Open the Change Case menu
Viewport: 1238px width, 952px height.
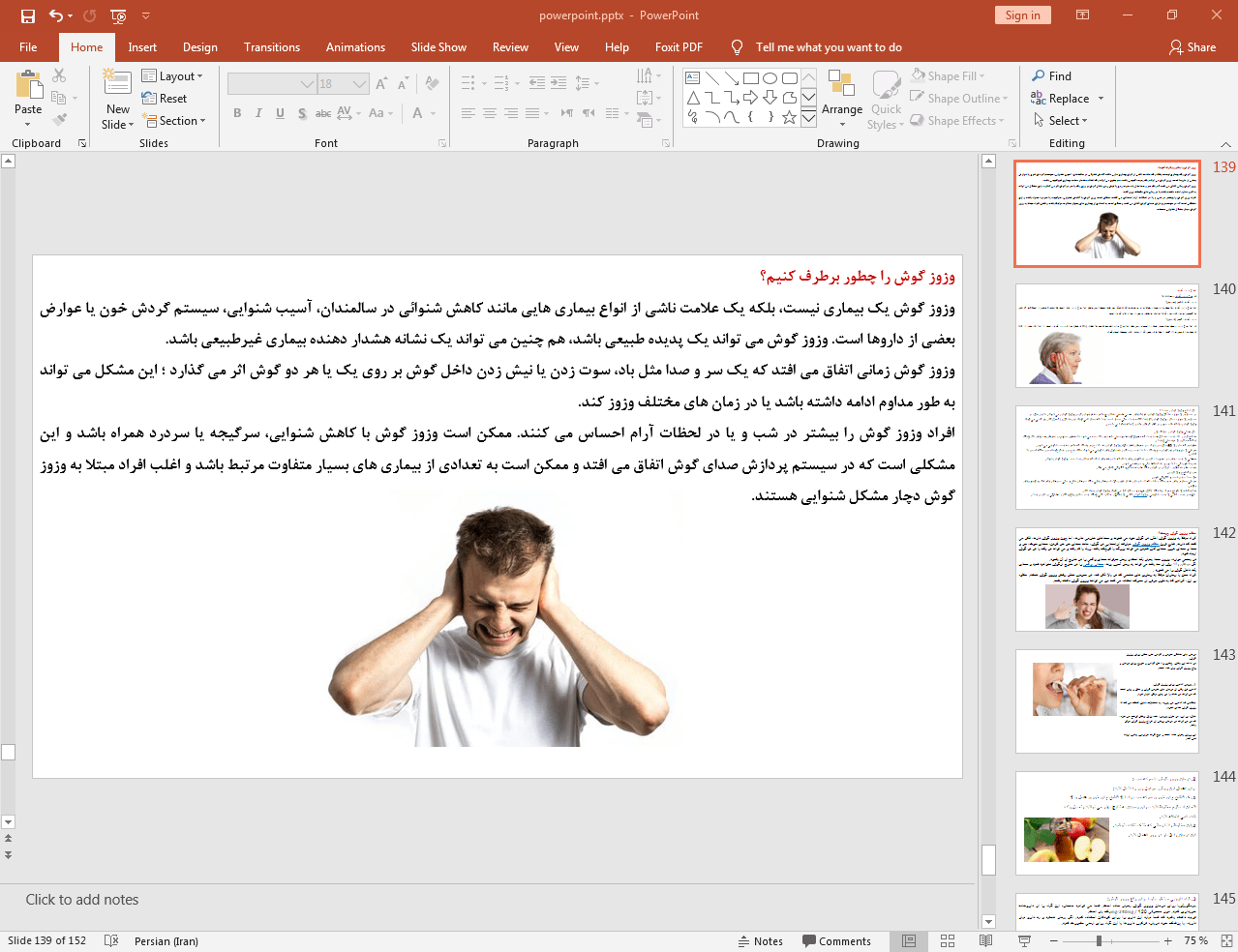[x=380, y=113]
